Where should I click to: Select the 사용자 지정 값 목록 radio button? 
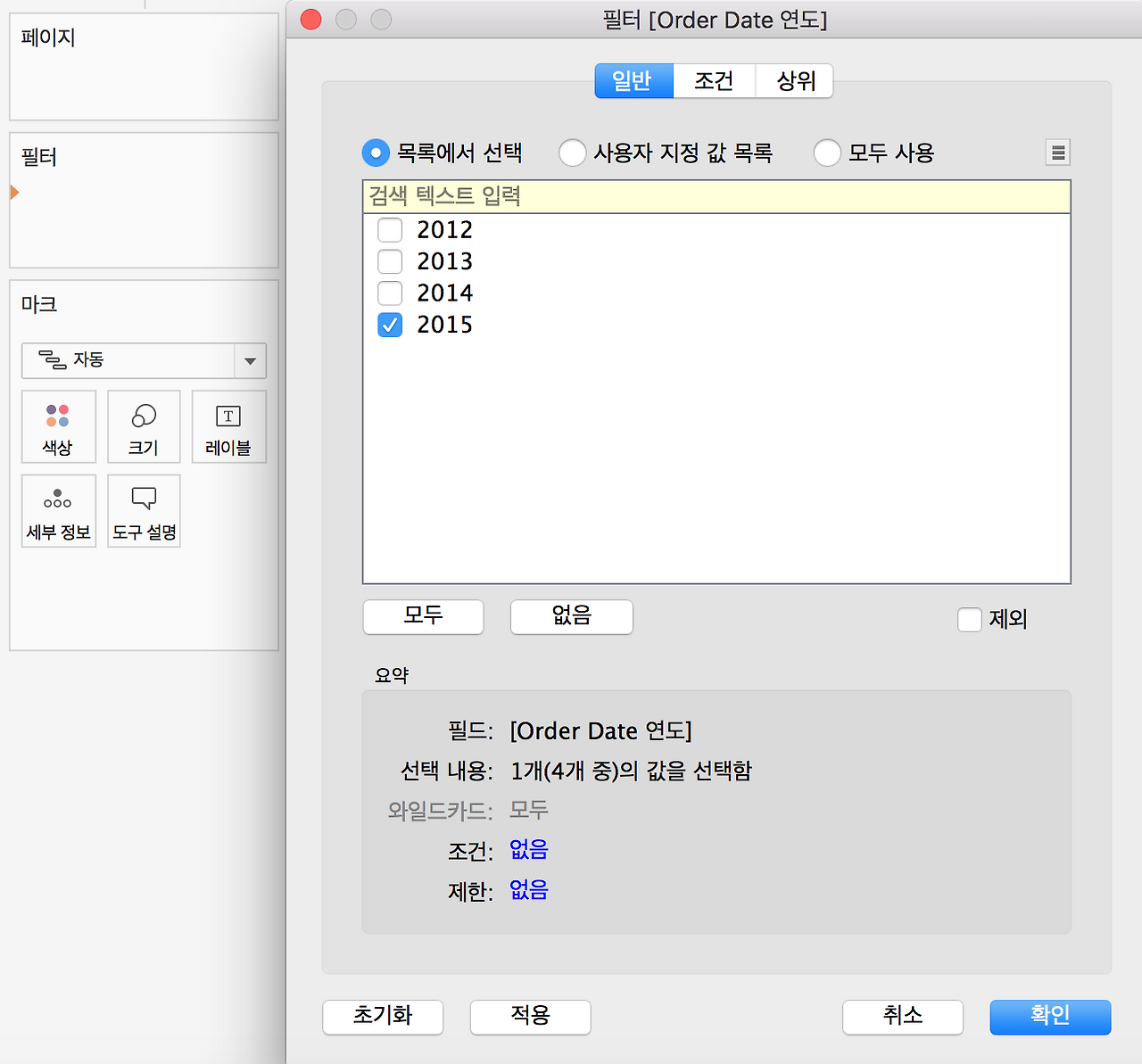(x=573, y=153)
